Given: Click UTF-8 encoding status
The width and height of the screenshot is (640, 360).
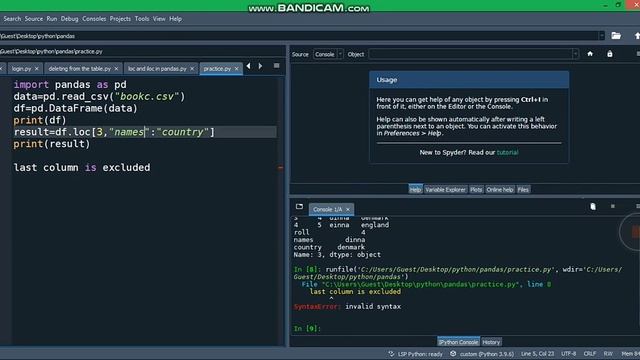Looking at the screenshot, I should click(569, 354).
